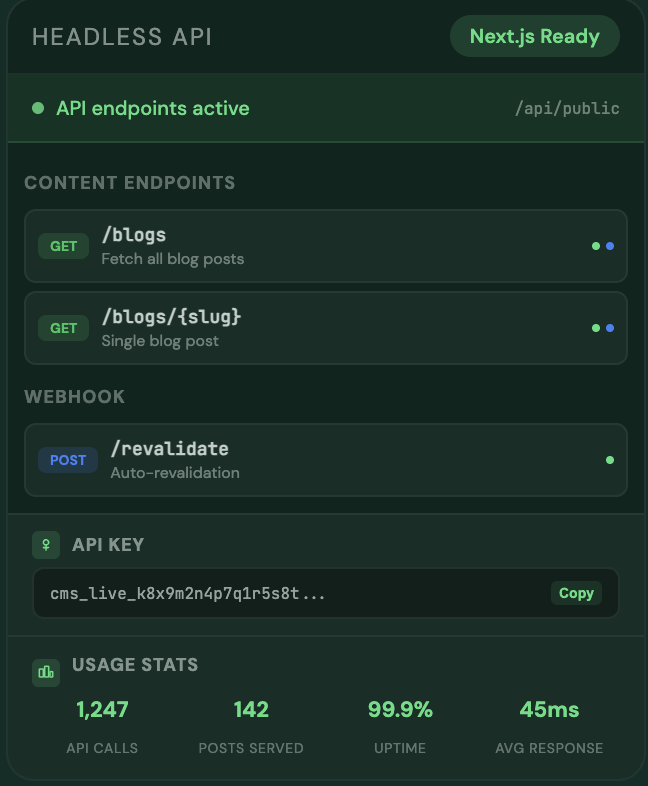
Task: Click the green dot on /blogs row
Action: [x=596, y=246]
